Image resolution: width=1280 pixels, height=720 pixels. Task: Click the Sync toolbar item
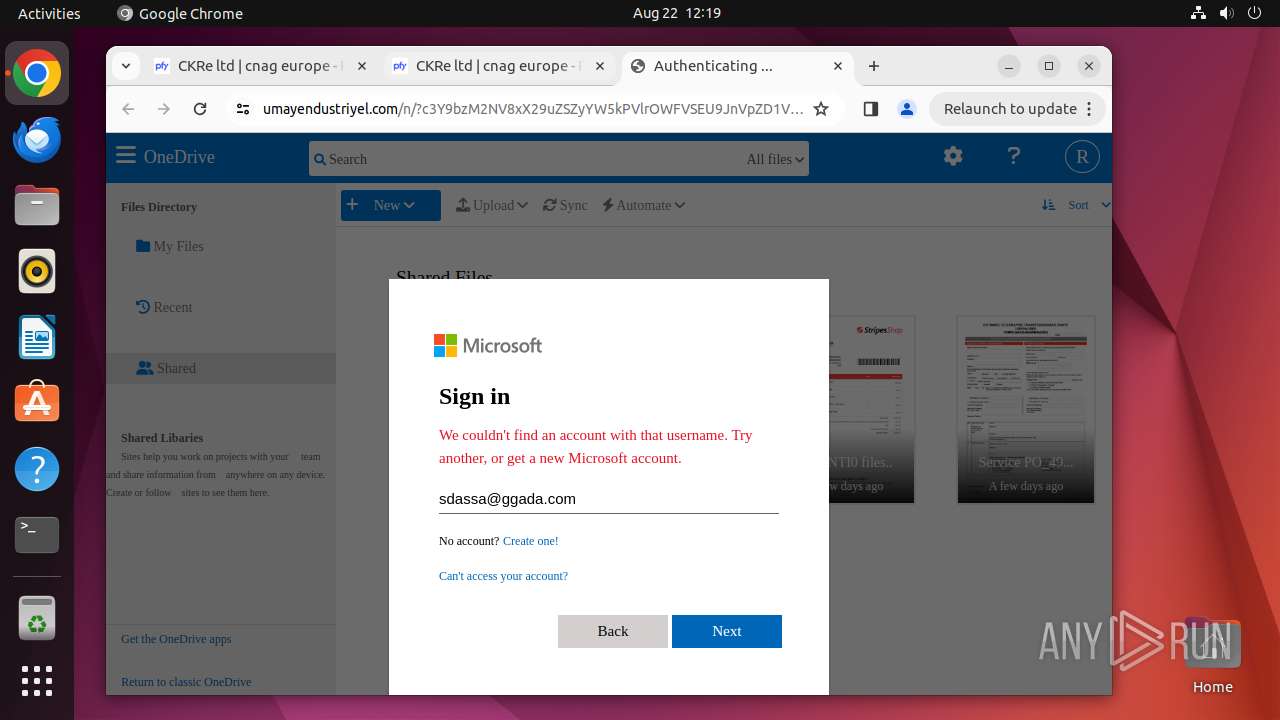(x=565, y=205)
